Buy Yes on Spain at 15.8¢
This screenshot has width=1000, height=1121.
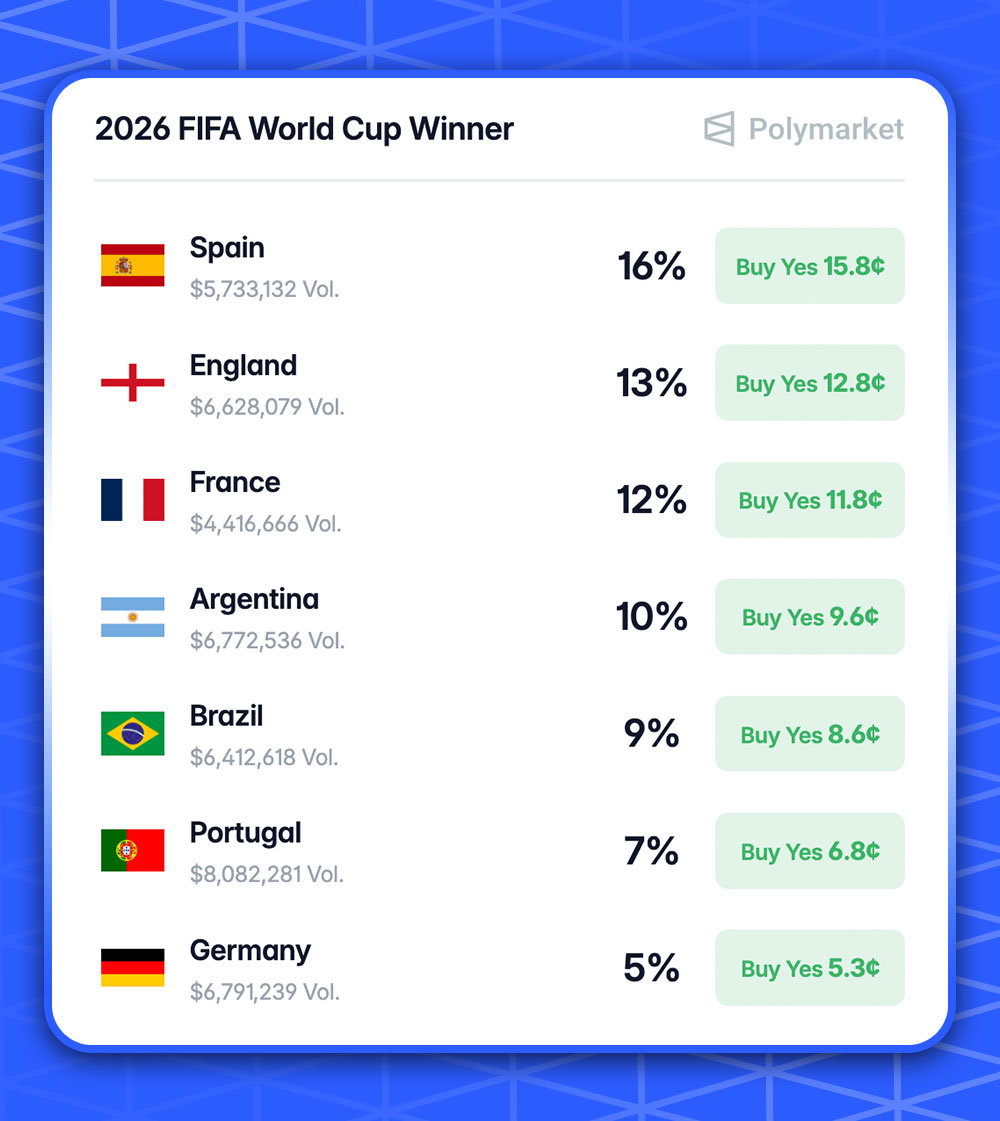click(x=809, y=266)
